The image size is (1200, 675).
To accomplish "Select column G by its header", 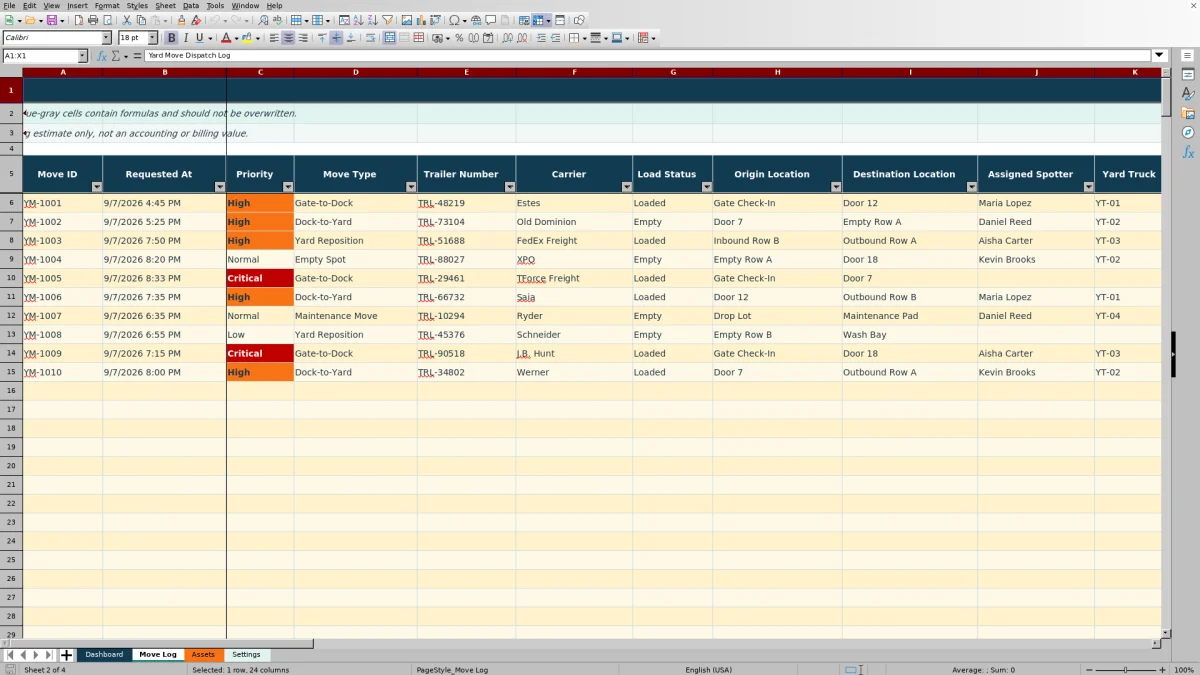I will coord(673,72).
